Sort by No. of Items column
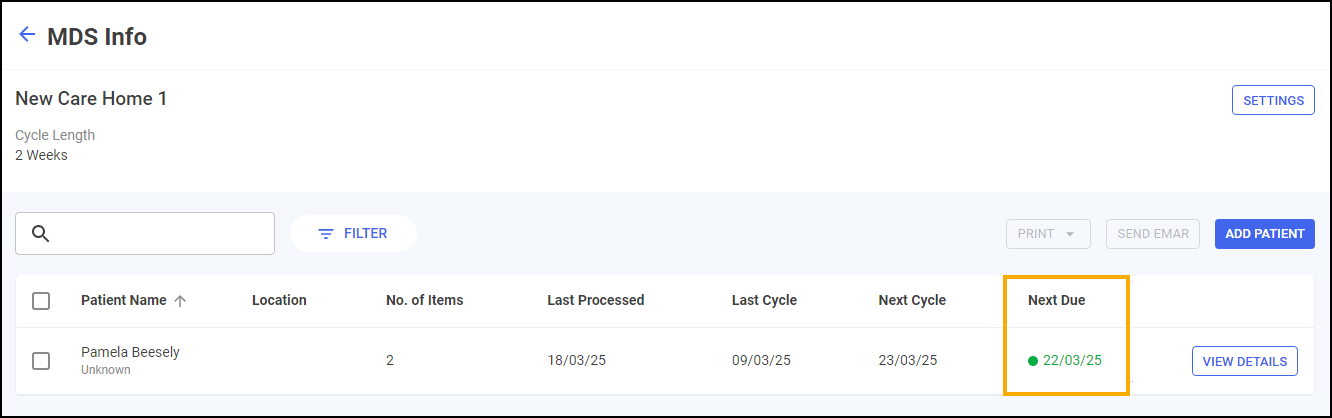 pos(424,300)
